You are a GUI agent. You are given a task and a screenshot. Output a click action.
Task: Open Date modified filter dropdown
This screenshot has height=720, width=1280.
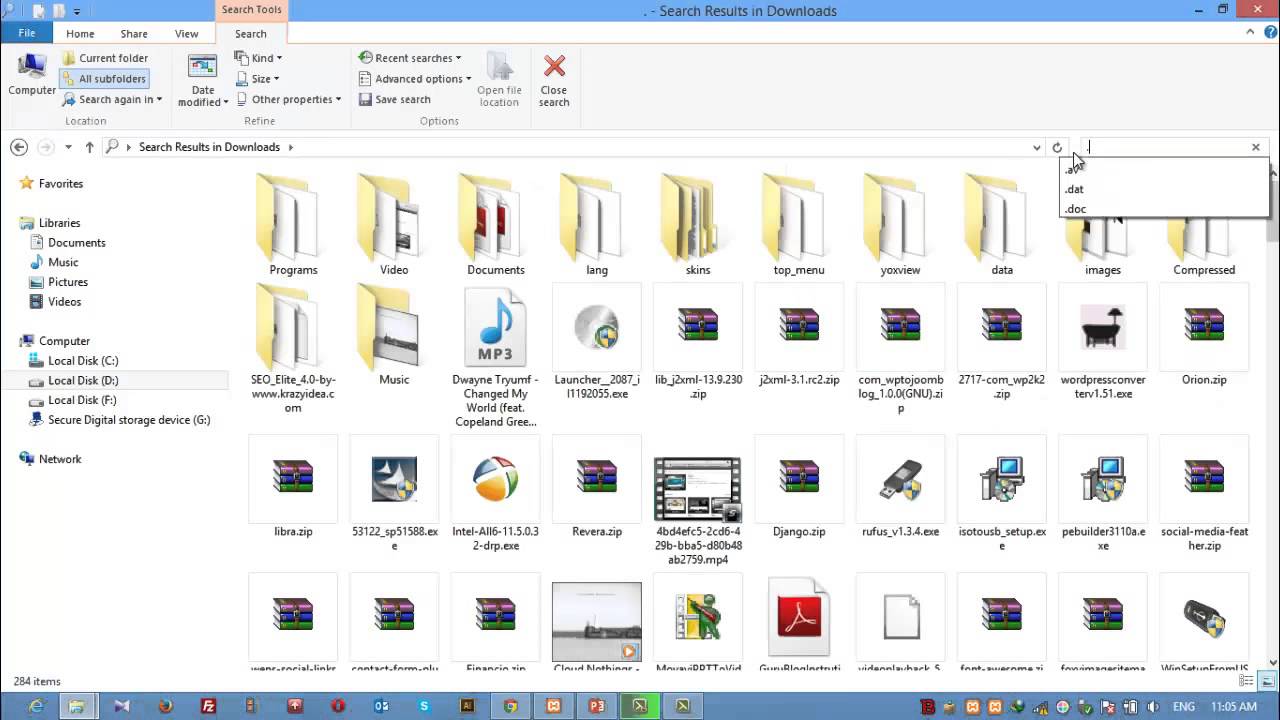[203, 80]
